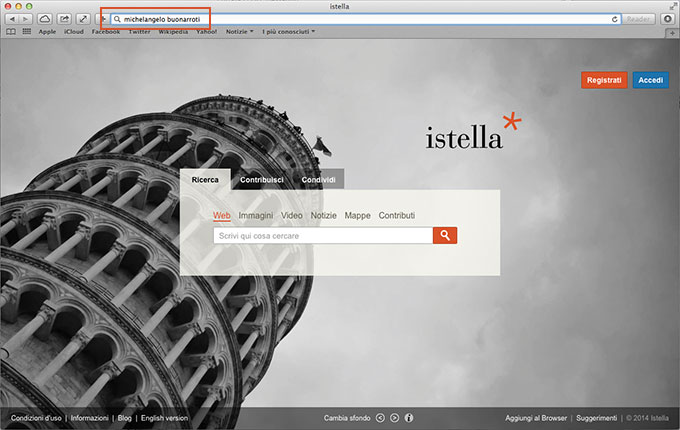
Task: Open the iCloud bookmark
Action: pyautogui.click(x=74, y=32)
